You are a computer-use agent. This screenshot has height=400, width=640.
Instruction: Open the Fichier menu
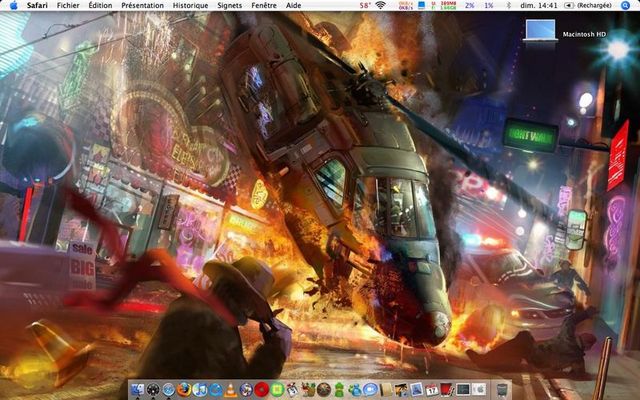(68, 5)
